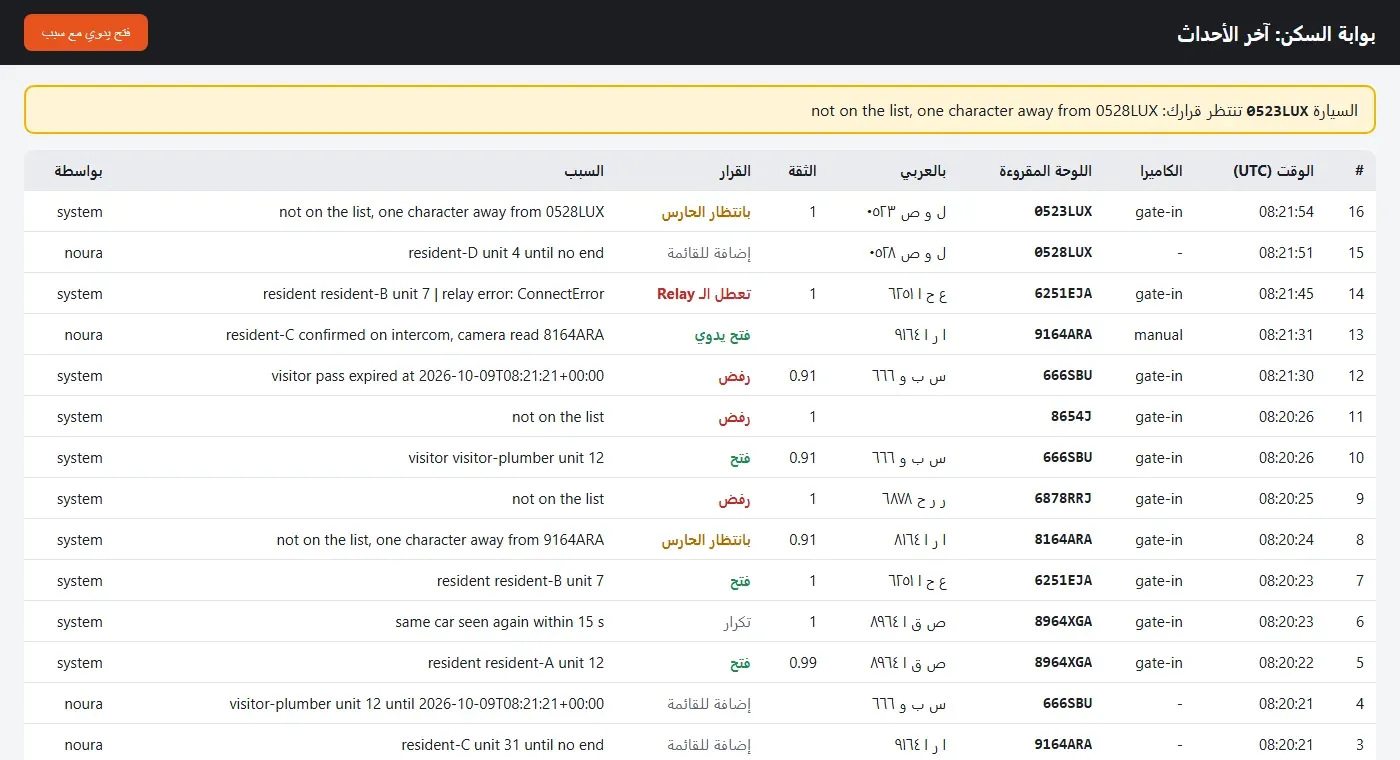
Task: Select the "visitor-plumber unit 12 until" reason in row 4
Action: (417, 704)
